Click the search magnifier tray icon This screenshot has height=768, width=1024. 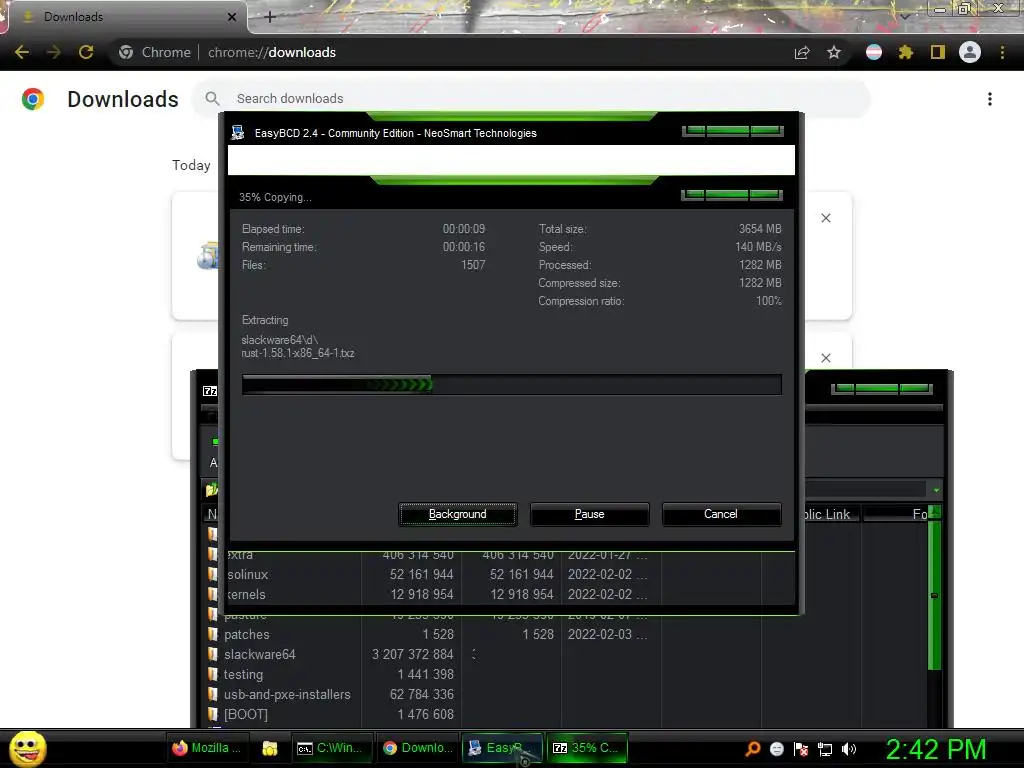click(x=753, y=749)
